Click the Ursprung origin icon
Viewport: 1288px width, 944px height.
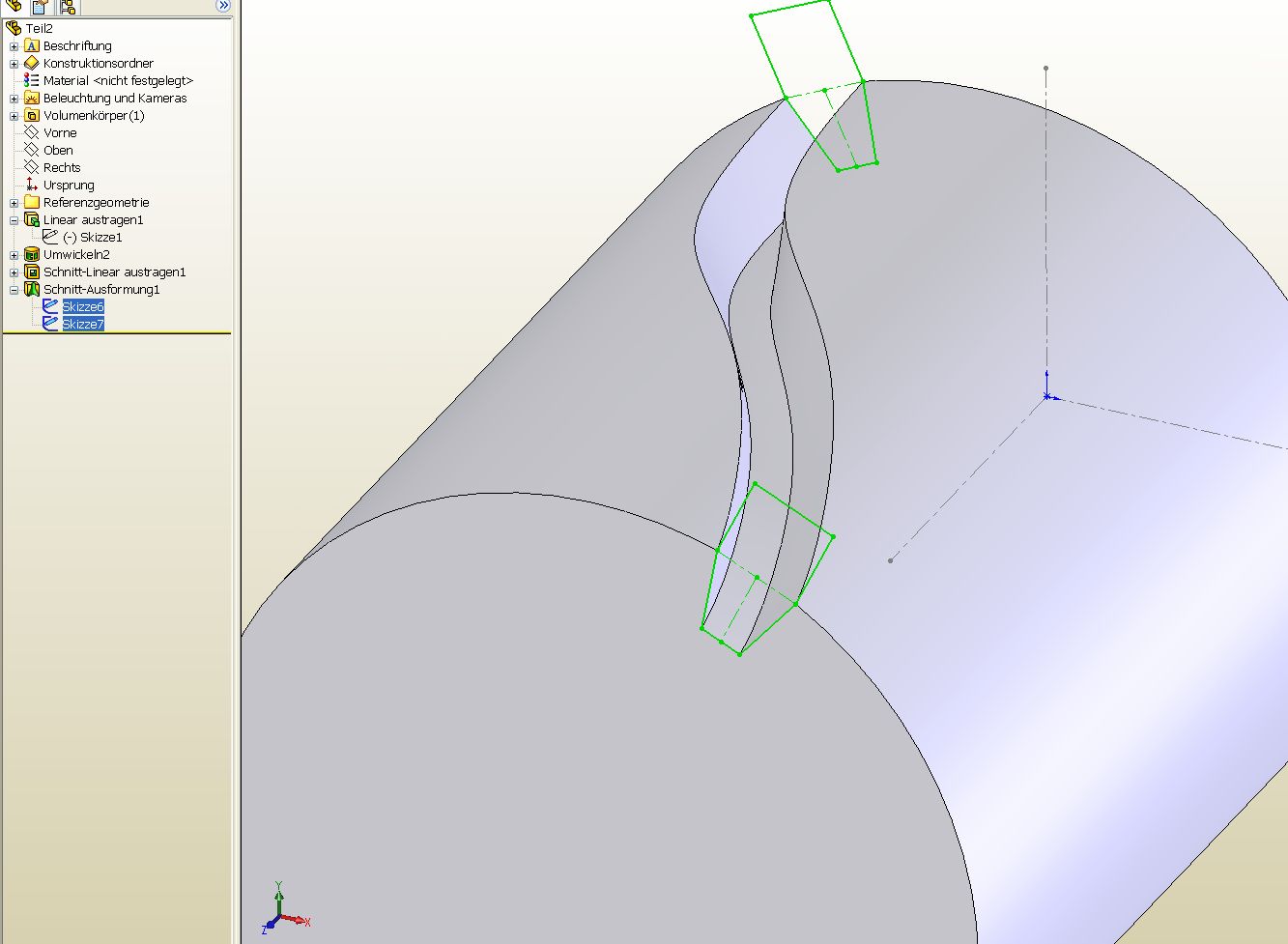[32, 185]
